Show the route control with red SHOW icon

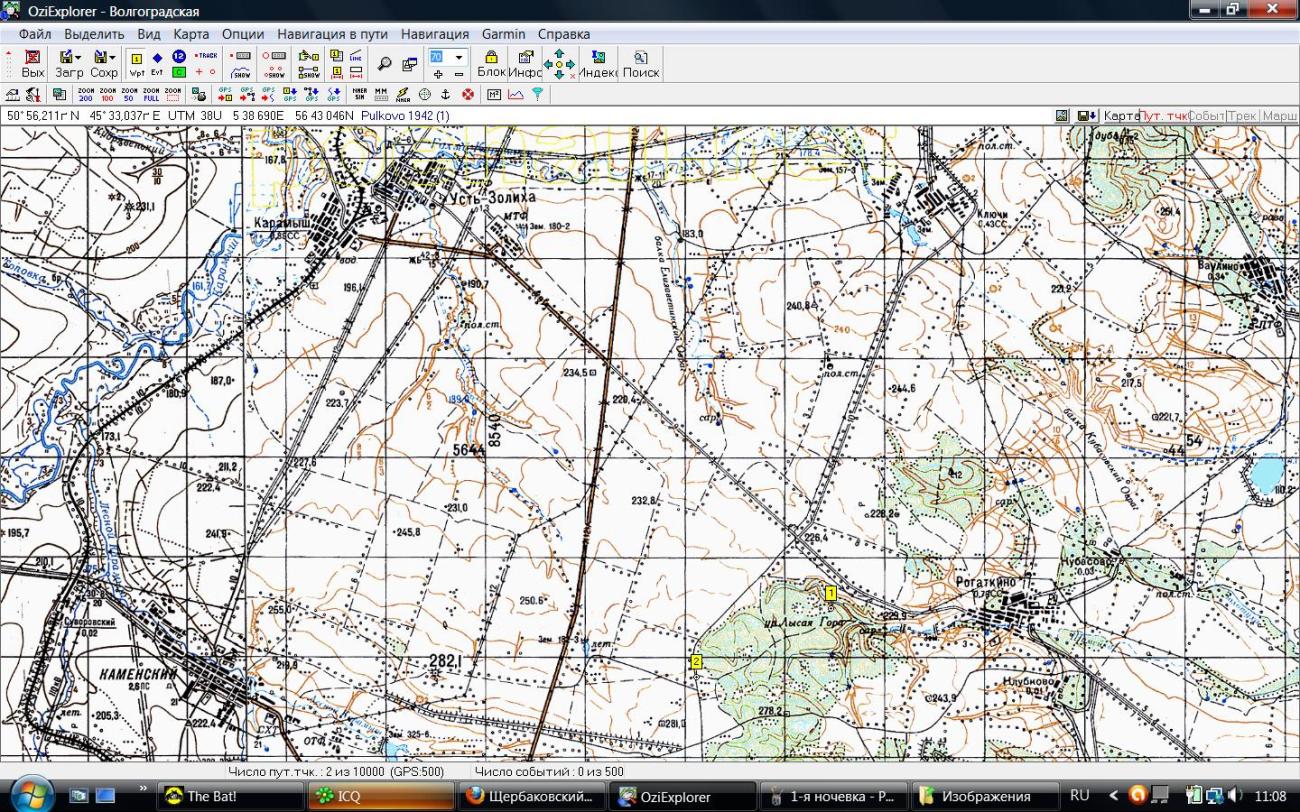coord(273,72)
